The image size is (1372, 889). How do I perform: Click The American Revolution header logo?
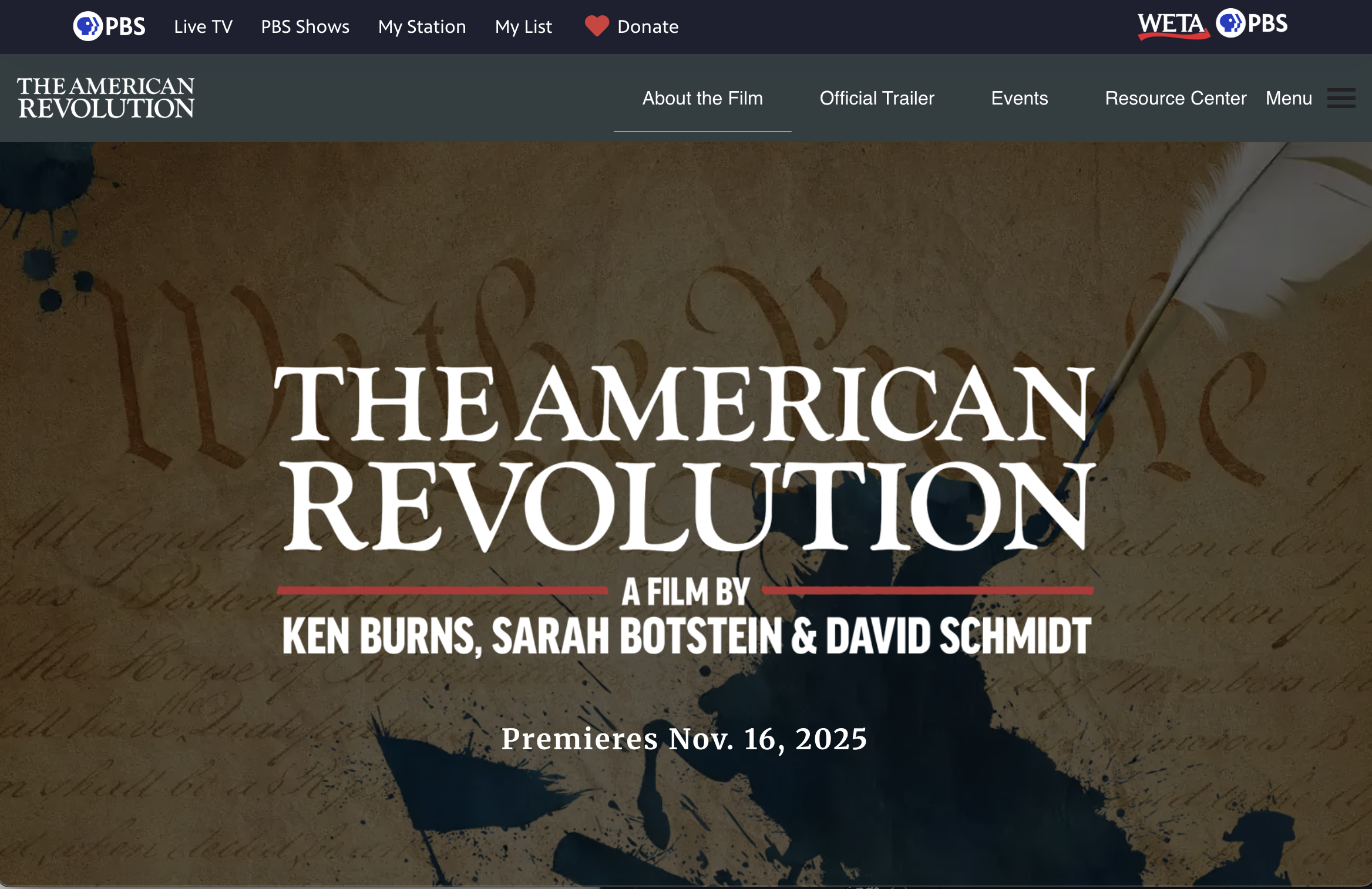106,98
